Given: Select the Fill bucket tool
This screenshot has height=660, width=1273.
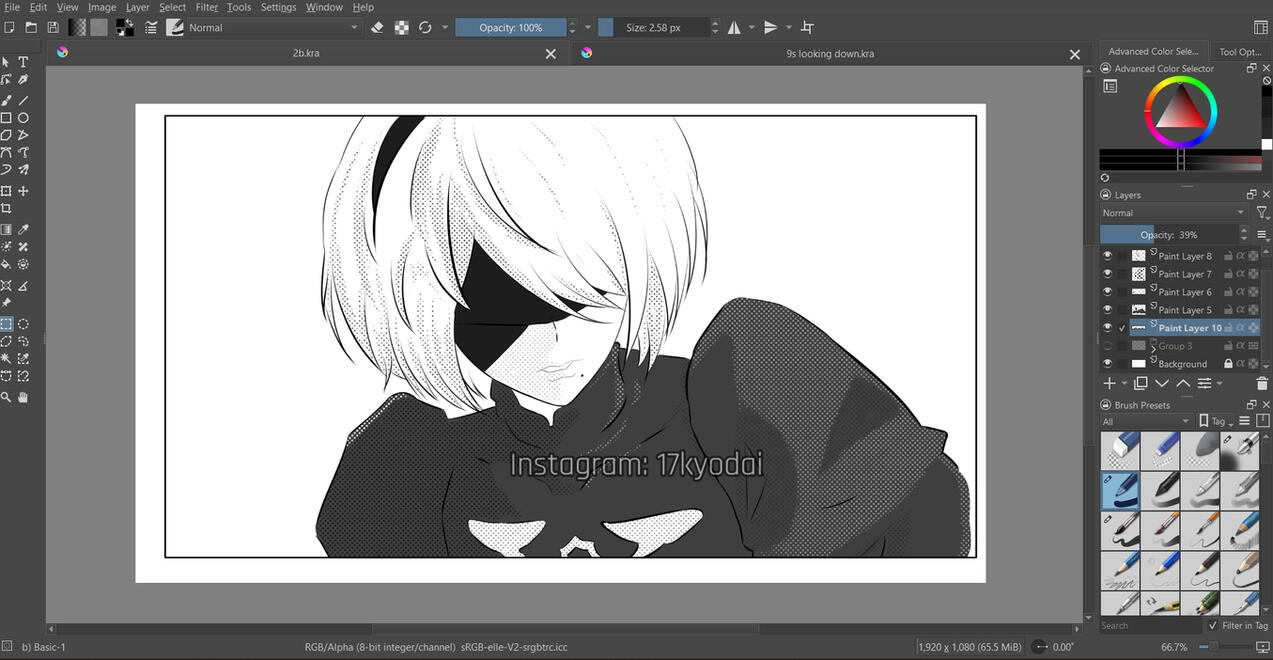Looking at the screenshot, I should (x=6, y=265).
